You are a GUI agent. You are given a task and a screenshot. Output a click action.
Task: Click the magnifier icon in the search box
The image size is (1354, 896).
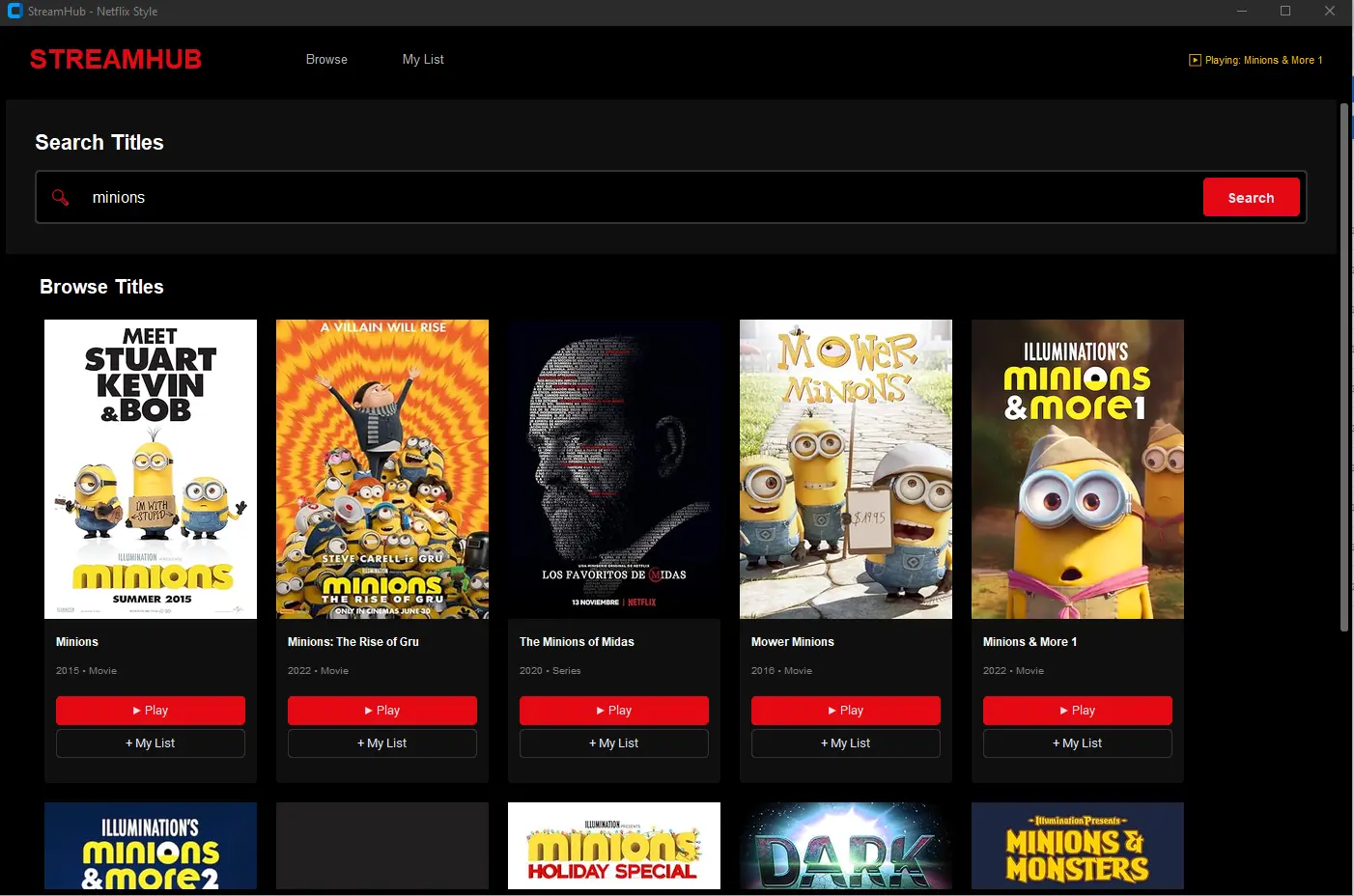pos(61,197)
